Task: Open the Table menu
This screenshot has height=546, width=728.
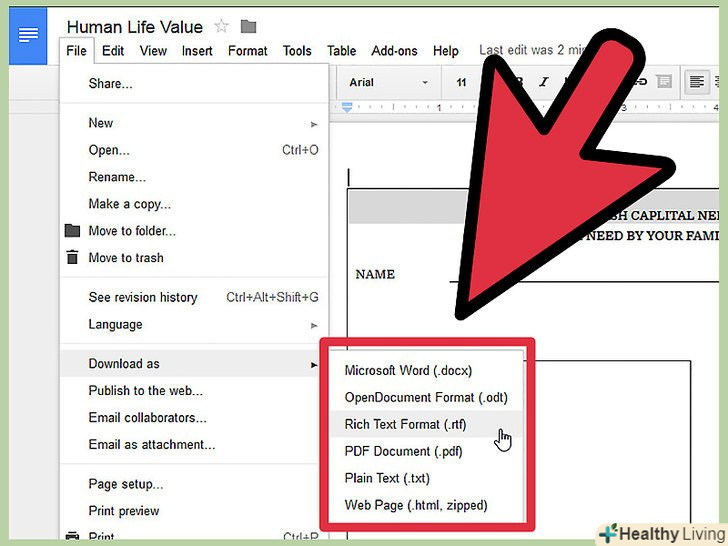Action: [341, 51]
